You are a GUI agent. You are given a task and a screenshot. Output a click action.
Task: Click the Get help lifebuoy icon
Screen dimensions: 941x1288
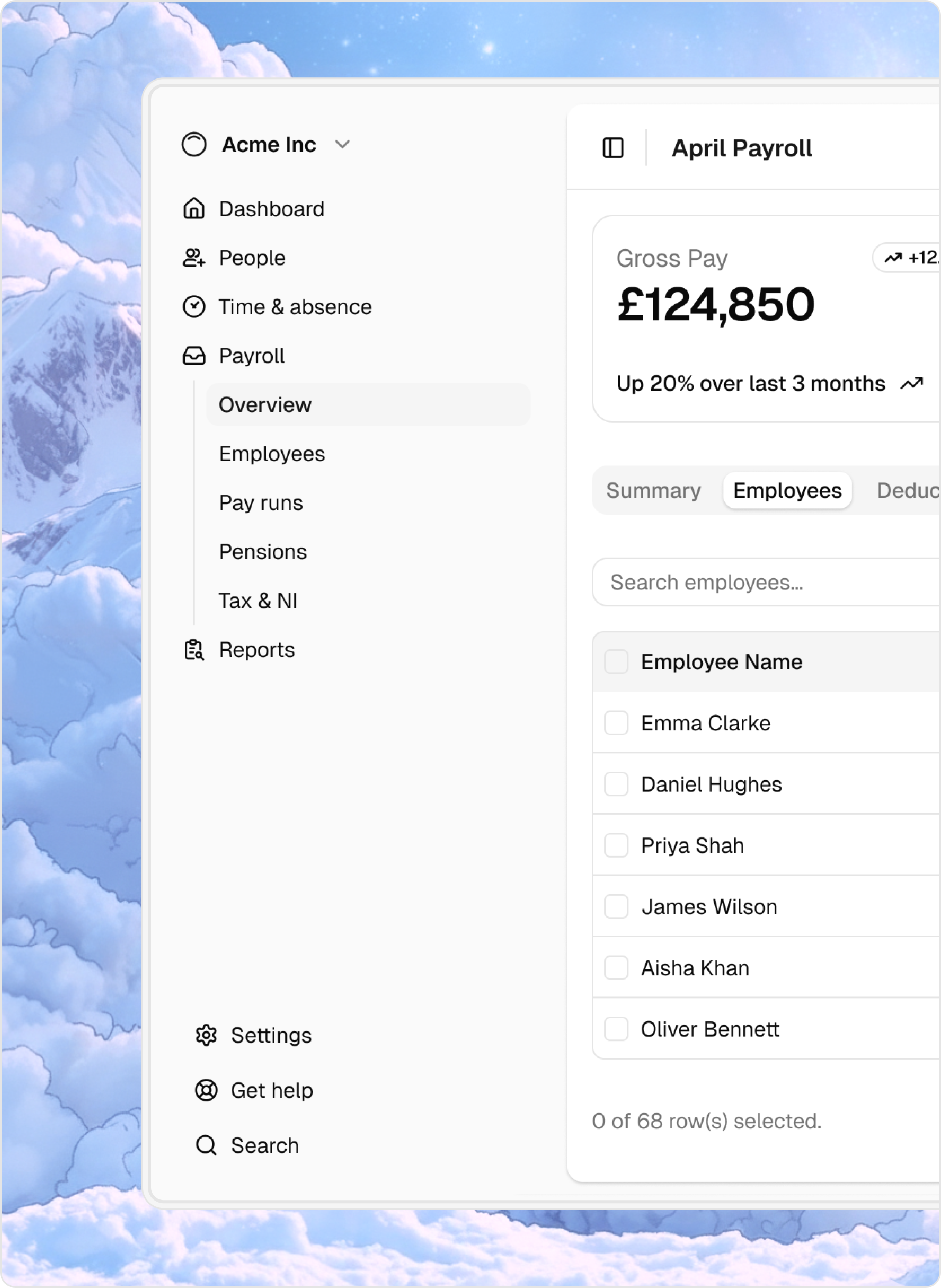[x=206, y=1091]
